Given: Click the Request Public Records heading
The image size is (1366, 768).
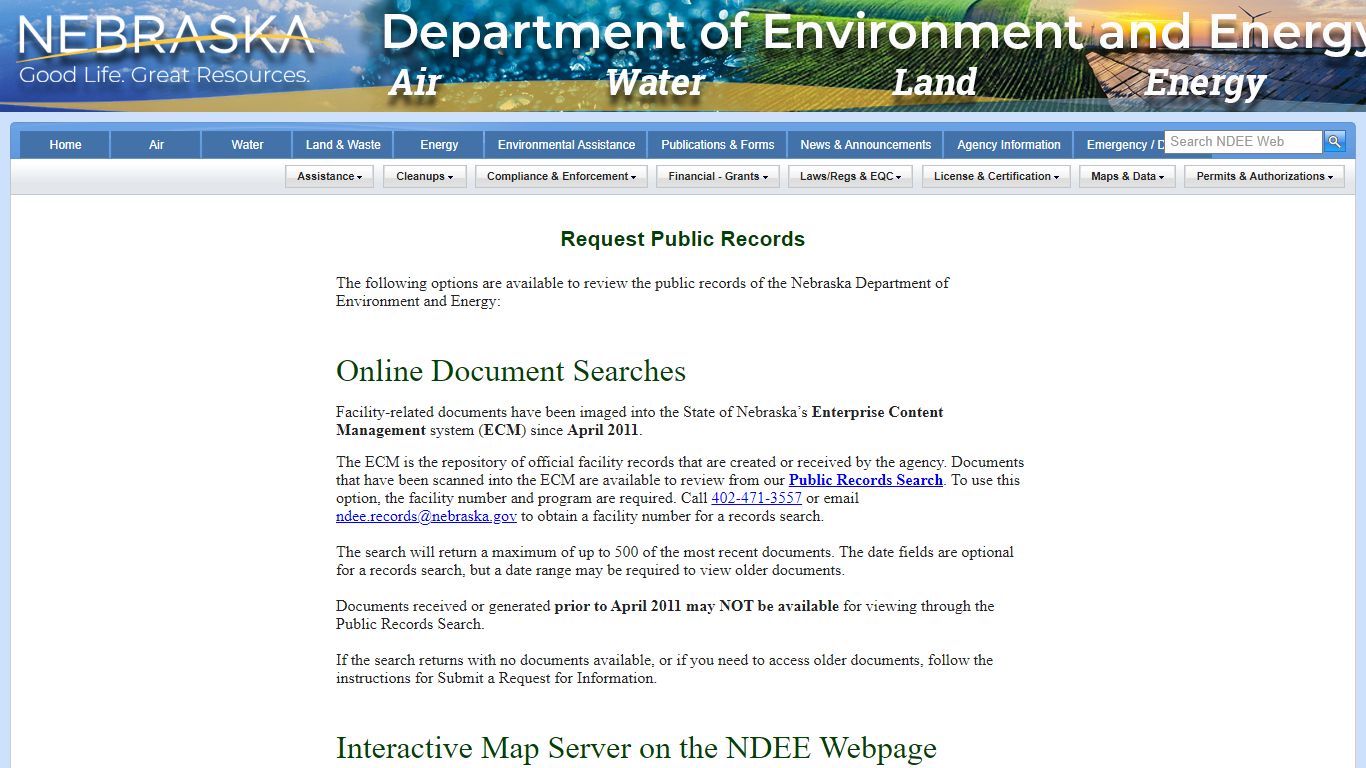Looking at the screenshot, I should [683, 239].
